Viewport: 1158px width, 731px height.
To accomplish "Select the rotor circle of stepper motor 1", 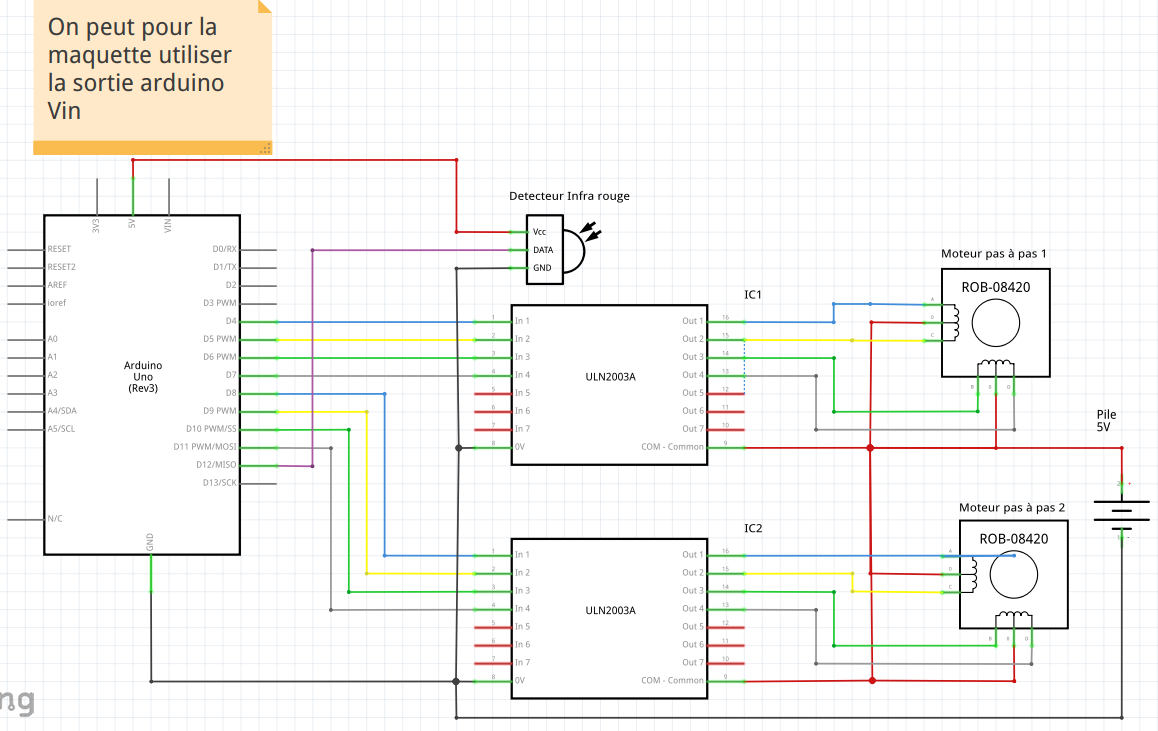I will coord(995,322).
